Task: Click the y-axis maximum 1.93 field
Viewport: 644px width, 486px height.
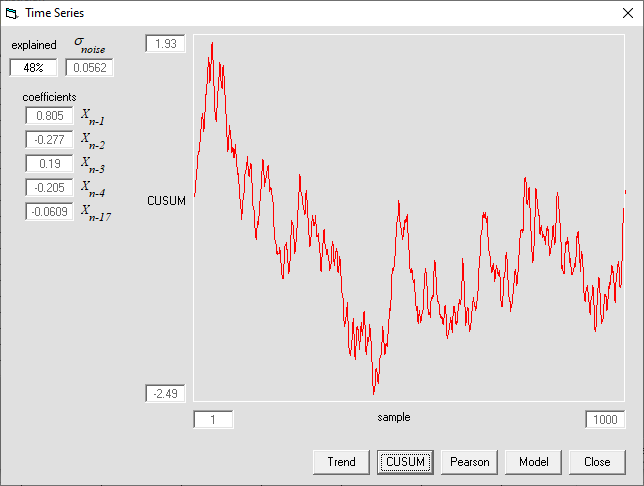Action: 165,44
